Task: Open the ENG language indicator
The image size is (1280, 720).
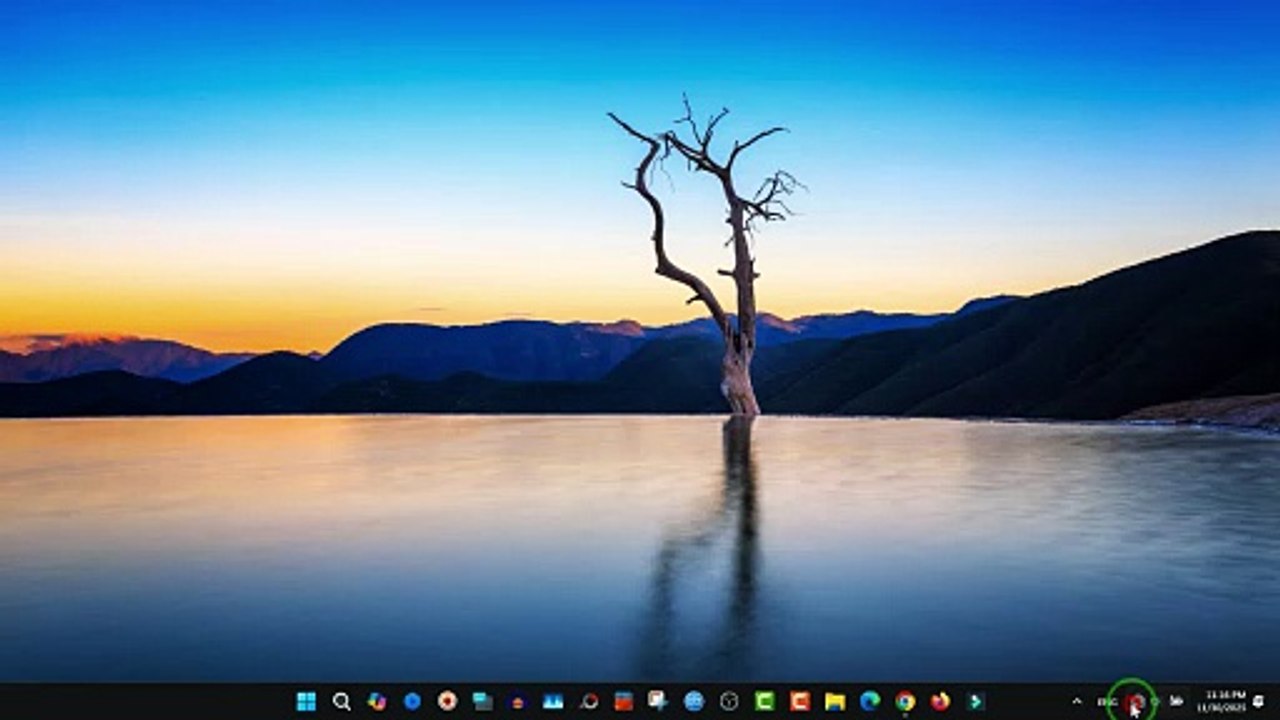Action: 1107,701
